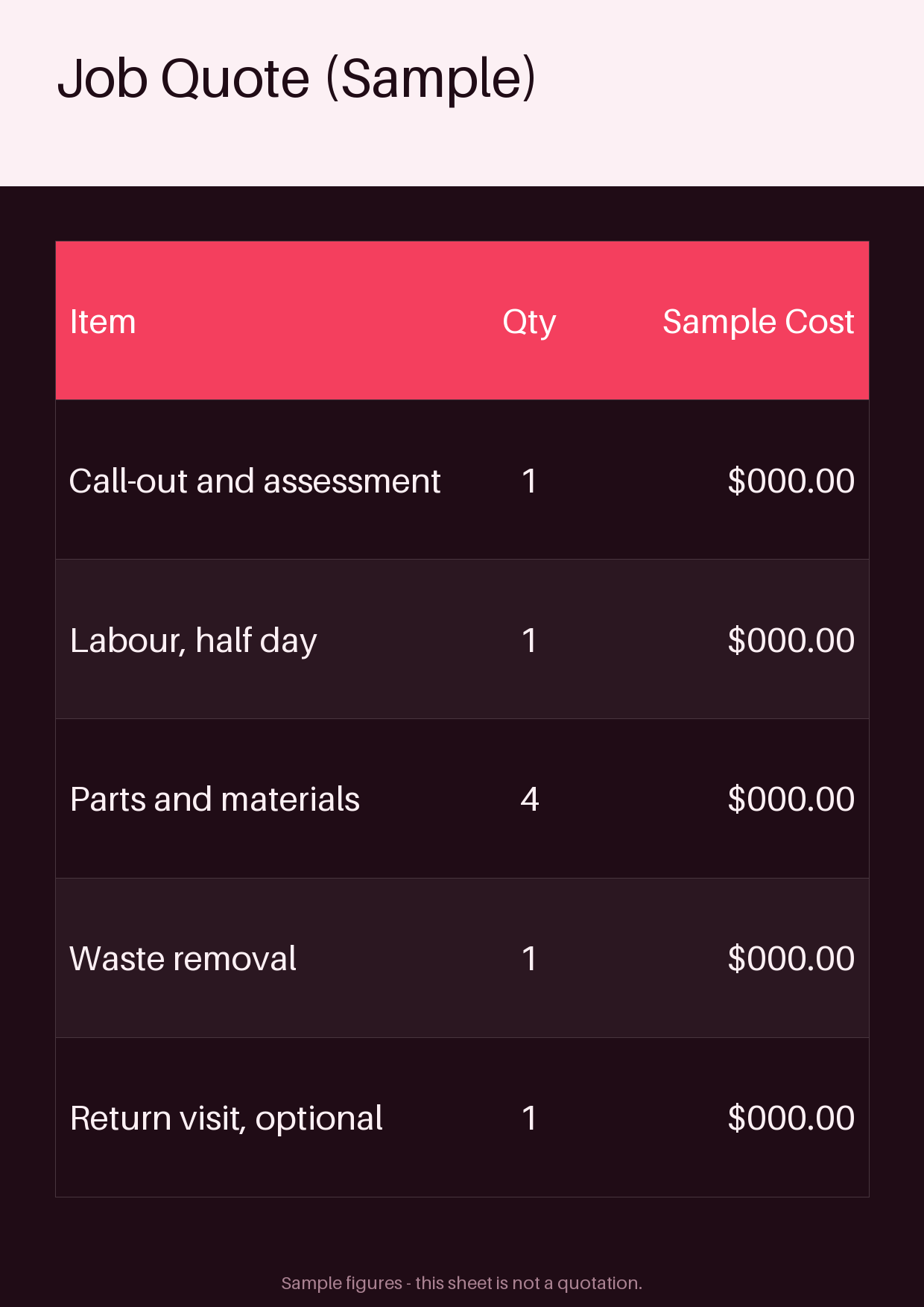
Task: Select quantity 4 for Parts and materials
Action: coord(529,799)
